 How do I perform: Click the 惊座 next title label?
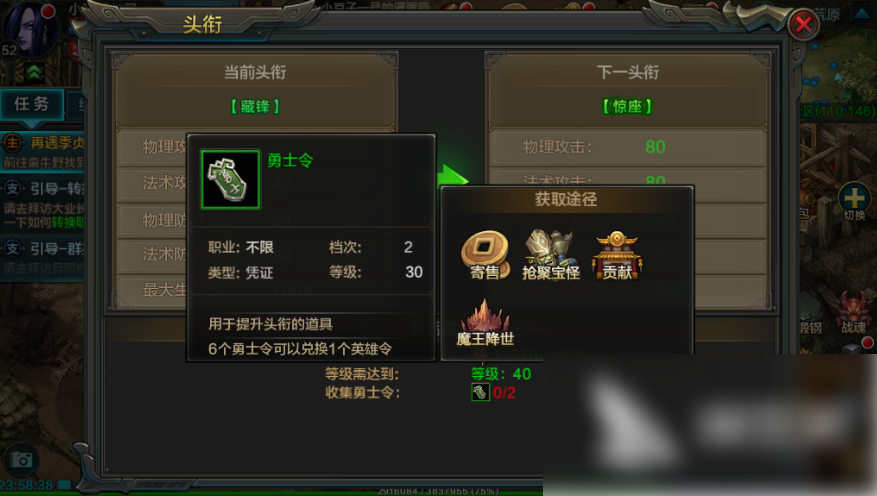(628, 106)
